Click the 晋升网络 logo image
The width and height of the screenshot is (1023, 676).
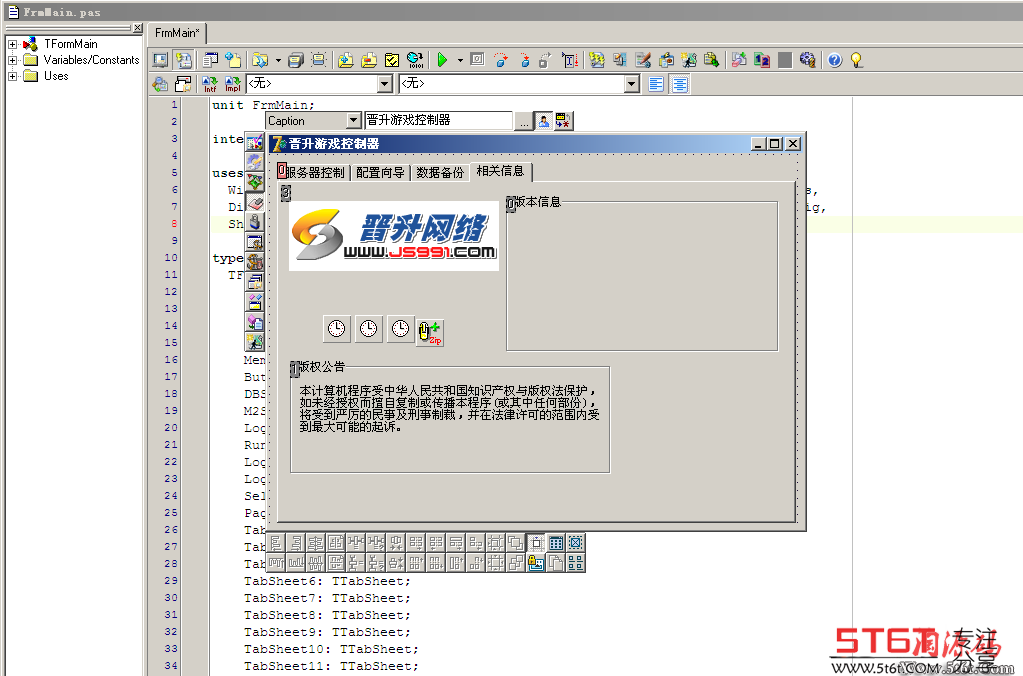pyautogui.click(x=393, y=236)
